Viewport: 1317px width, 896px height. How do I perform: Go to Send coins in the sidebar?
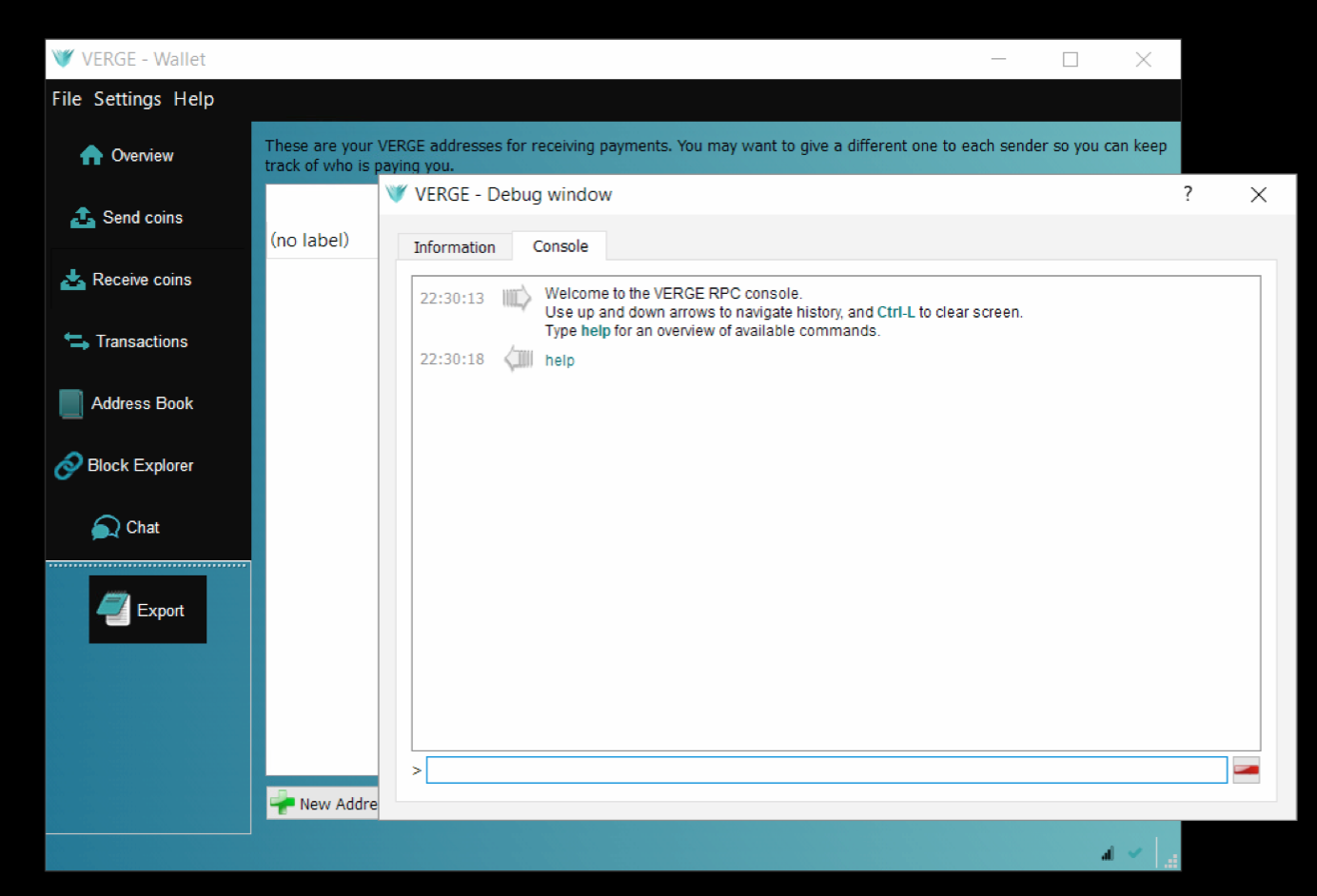(127, 218)
